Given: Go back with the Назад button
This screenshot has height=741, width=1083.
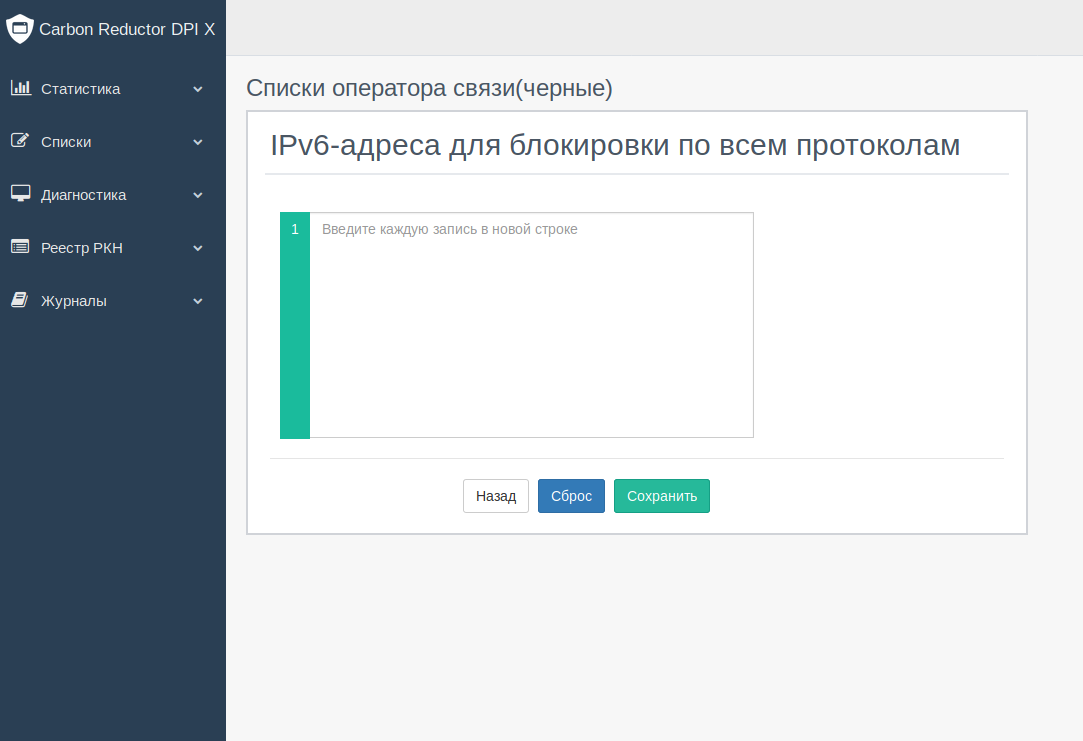Looking at the screenshot, I should (x=496, y=496).
